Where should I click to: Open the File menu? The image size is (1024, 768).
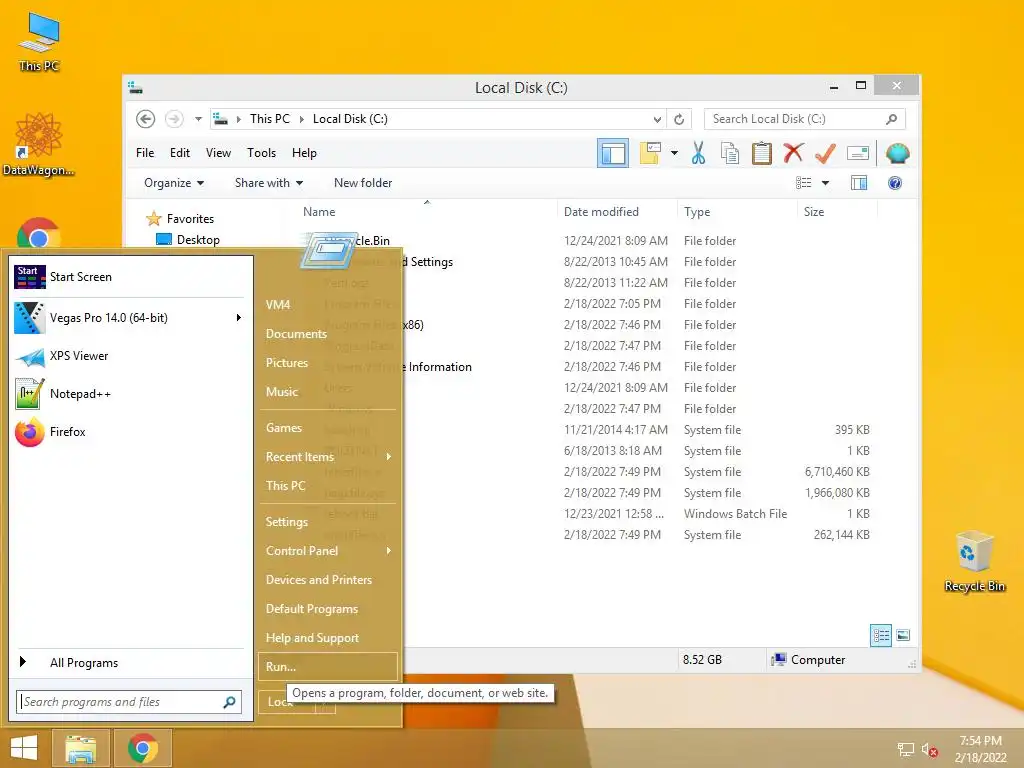(x=145, y=153)
